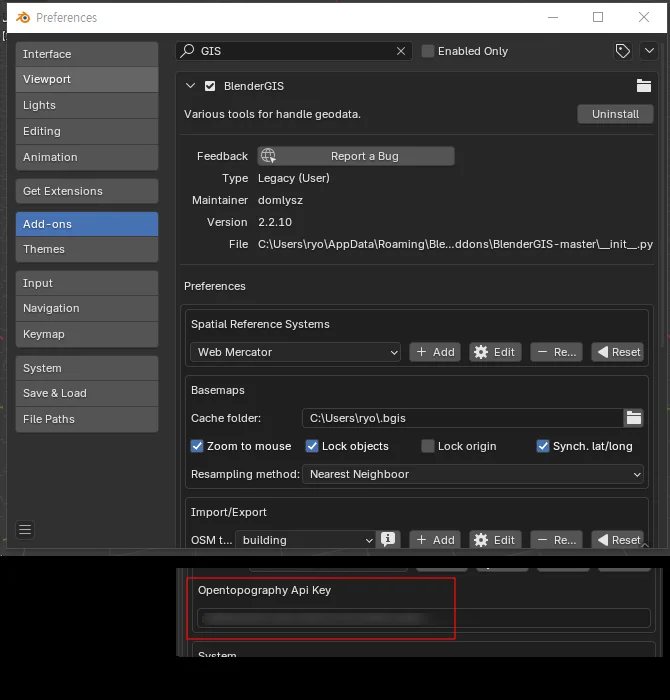Open the Interface preferences tab

click(x=87, y=54)
